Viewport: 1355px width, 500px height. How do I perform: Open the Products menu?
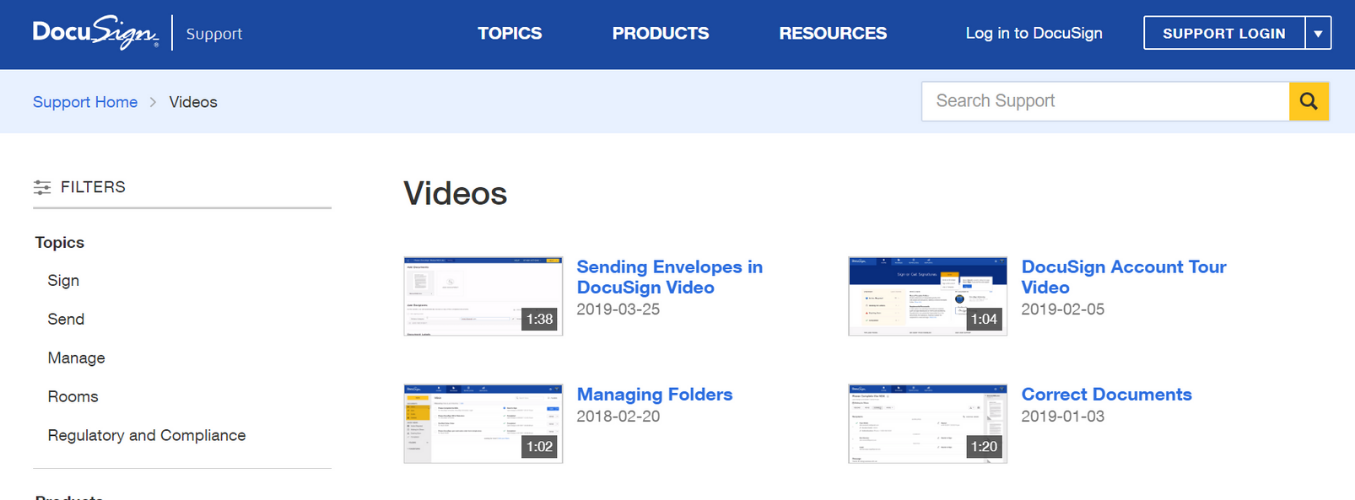pyautogui.click(x=660, y=33)
